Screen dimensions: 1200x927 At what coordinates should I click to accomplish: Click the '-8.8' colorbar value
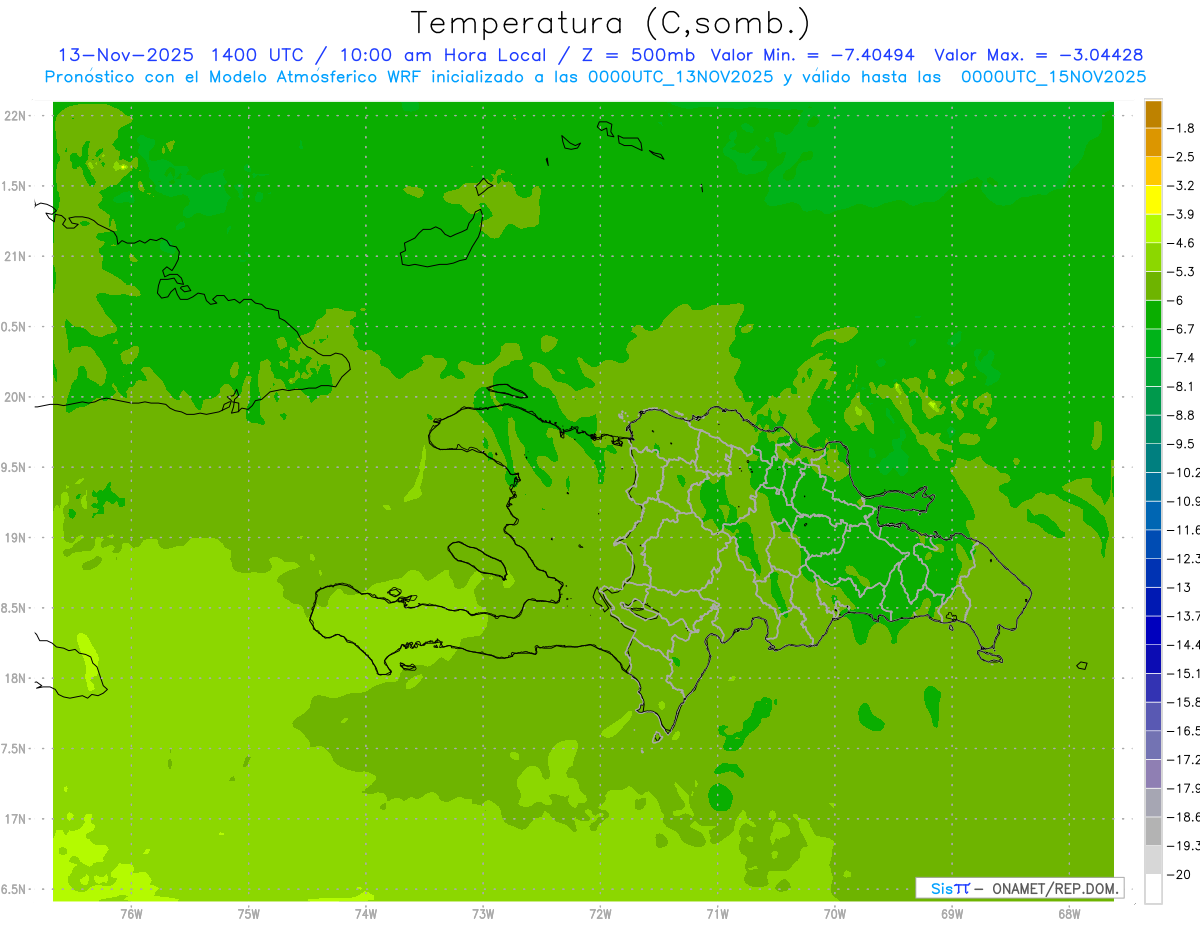[1182, 415]
